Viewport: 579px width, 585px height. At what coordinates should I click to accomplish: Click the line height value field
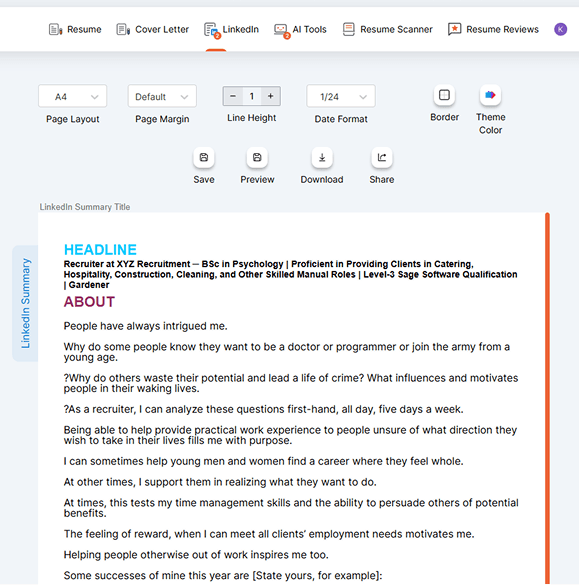[252, 96]
